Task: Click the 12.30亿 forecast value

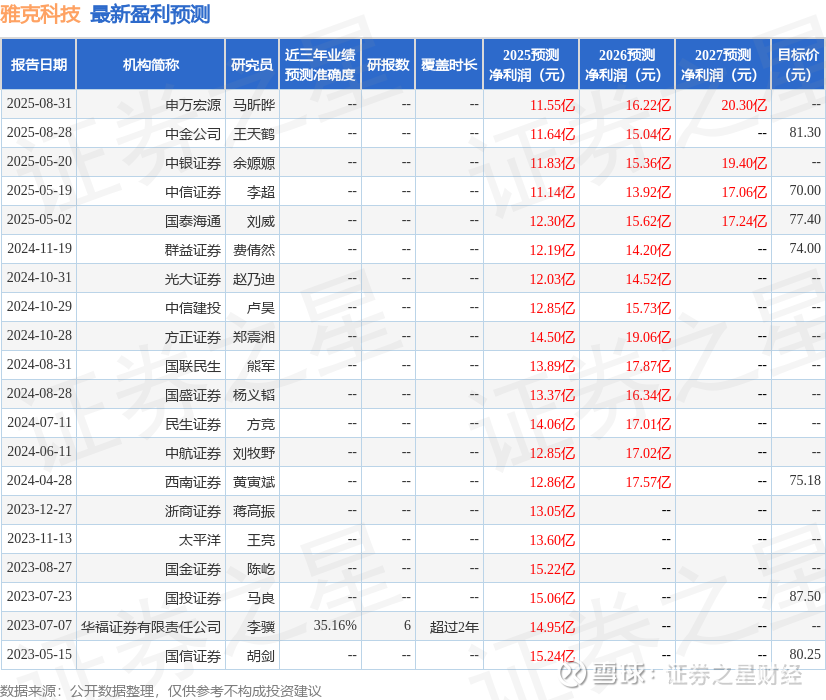Action: coord(552,221)
